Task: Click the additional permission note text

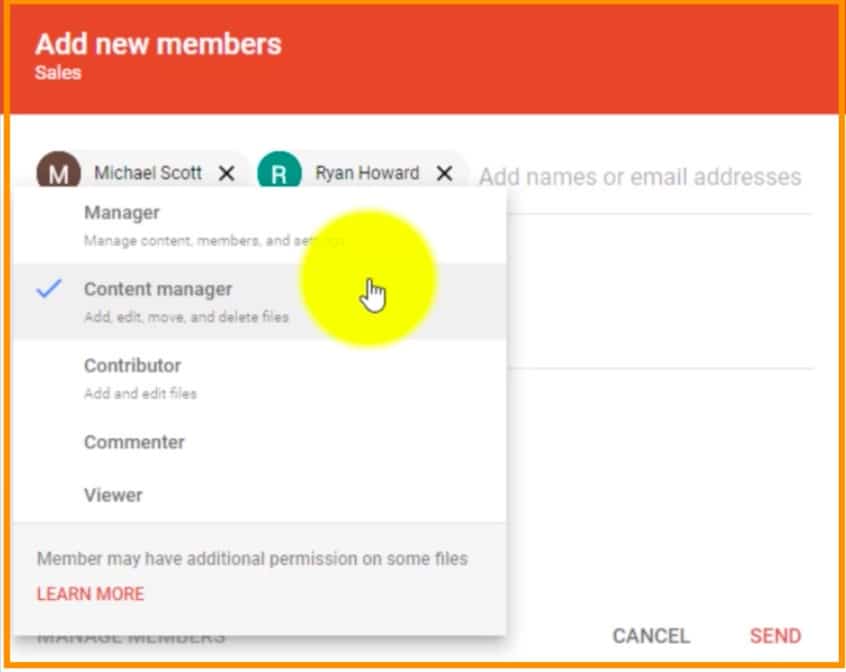Action: [x=252, y=559]
